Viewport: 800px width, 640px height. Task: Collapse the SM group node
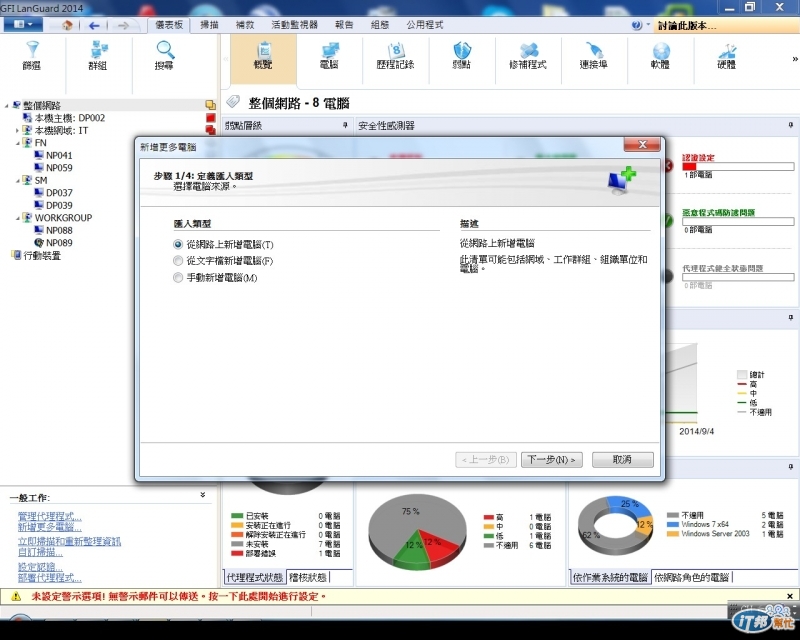[17, 180]
